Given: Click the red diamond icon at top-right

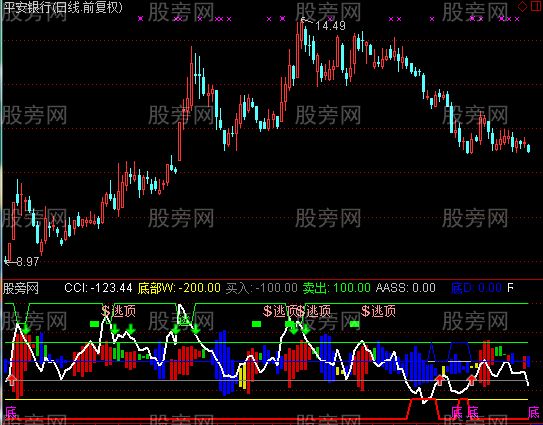Looking at the screenshot, I should (x=523, y=6).
